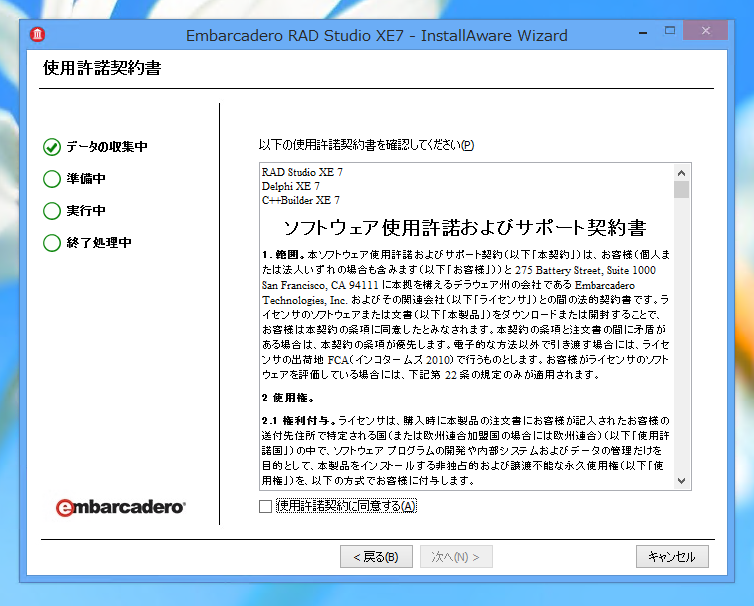Minimize the InstallAware Wizard window

tap(643, 32)
